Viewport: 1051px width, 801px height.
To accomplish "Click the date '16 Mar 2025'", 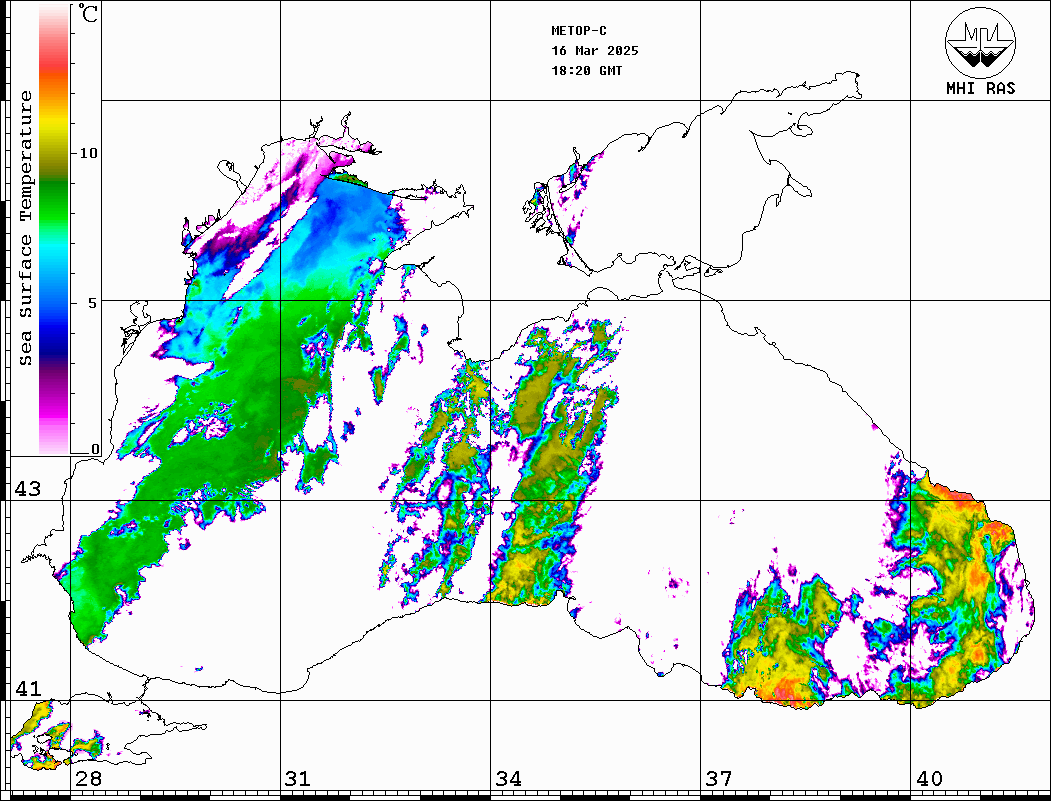I will (x=595, y=51).
